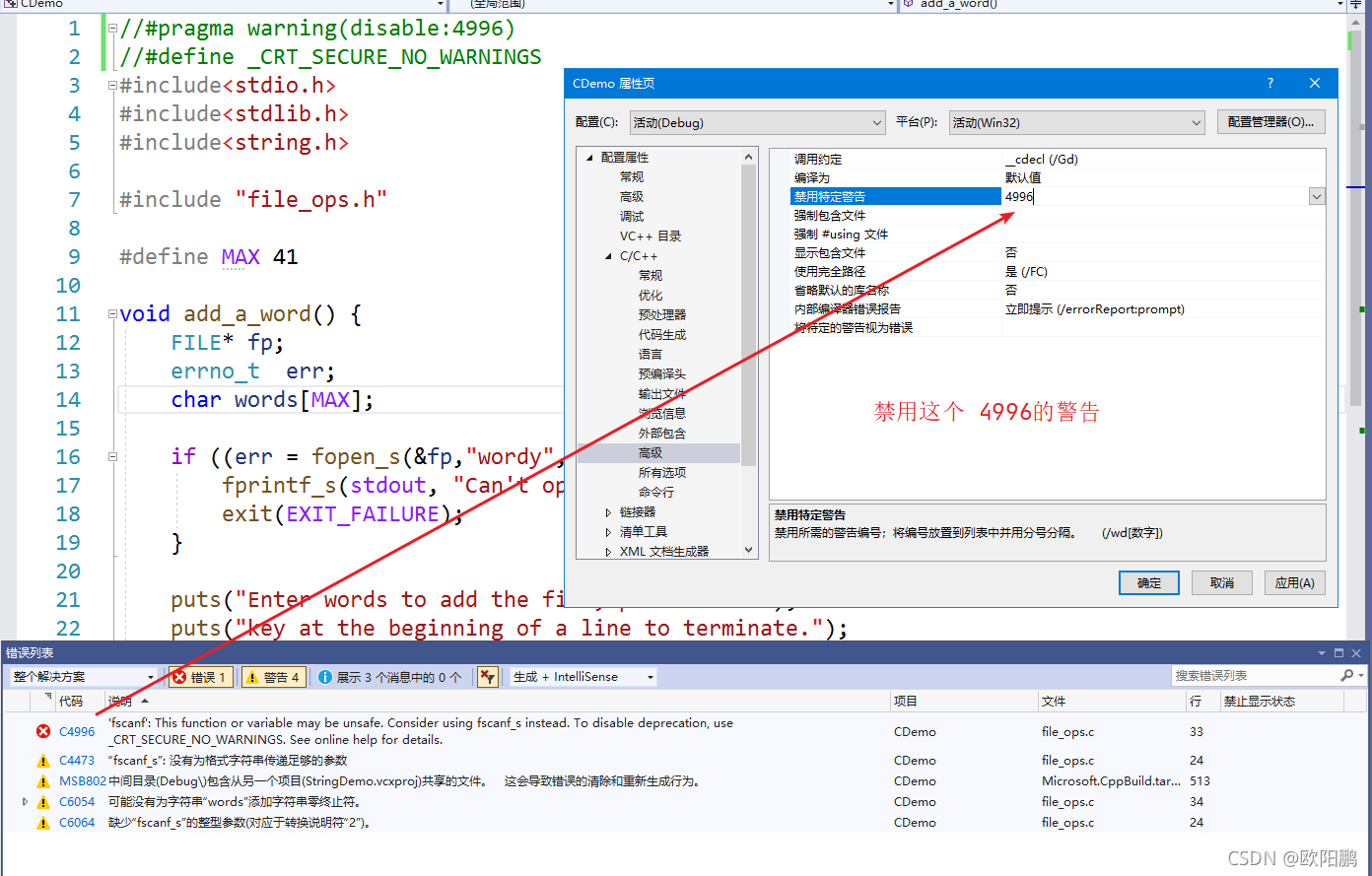The image size is (1372, 876).
Task: Click the magnifier icon in error list search
Action: 1346,676
